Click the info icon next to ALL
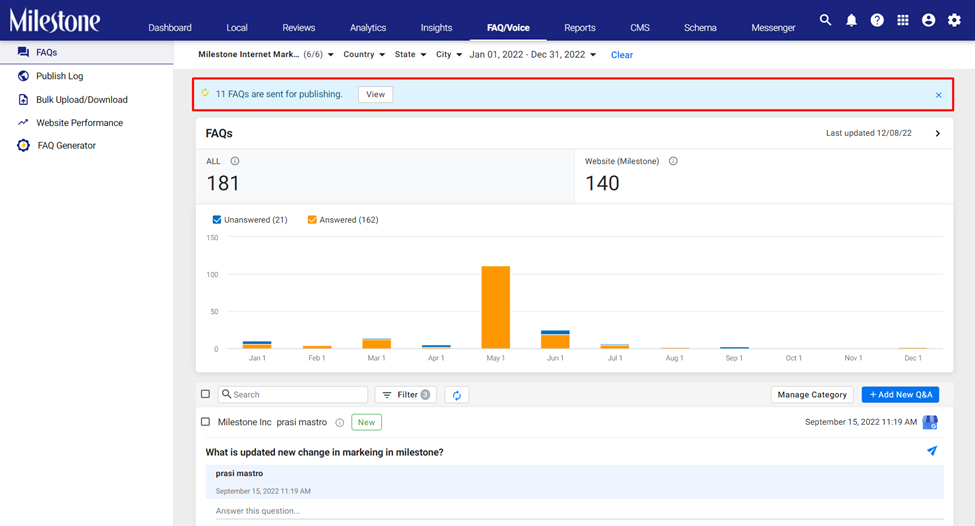Image resolution: width=975 pixels, height=526 pixels. [x=234, y=161]
